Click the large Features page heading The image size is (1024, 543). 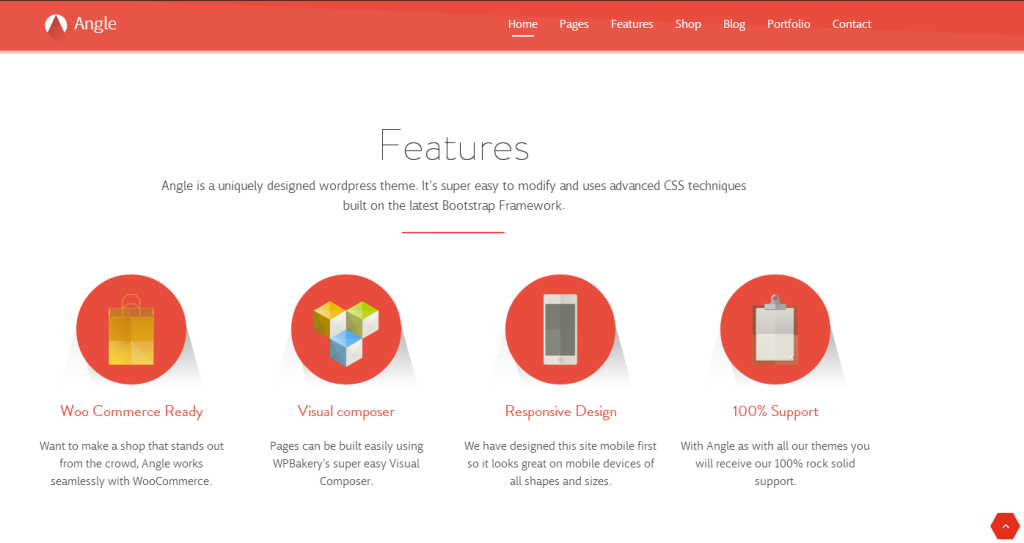point(454,145)
